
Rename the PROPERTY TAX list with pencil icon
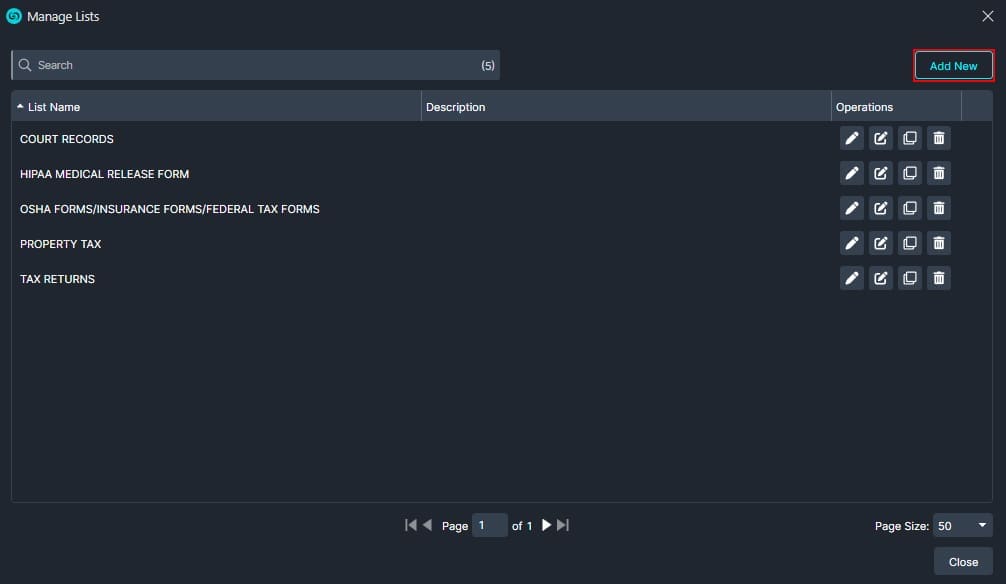pos(851,243)
